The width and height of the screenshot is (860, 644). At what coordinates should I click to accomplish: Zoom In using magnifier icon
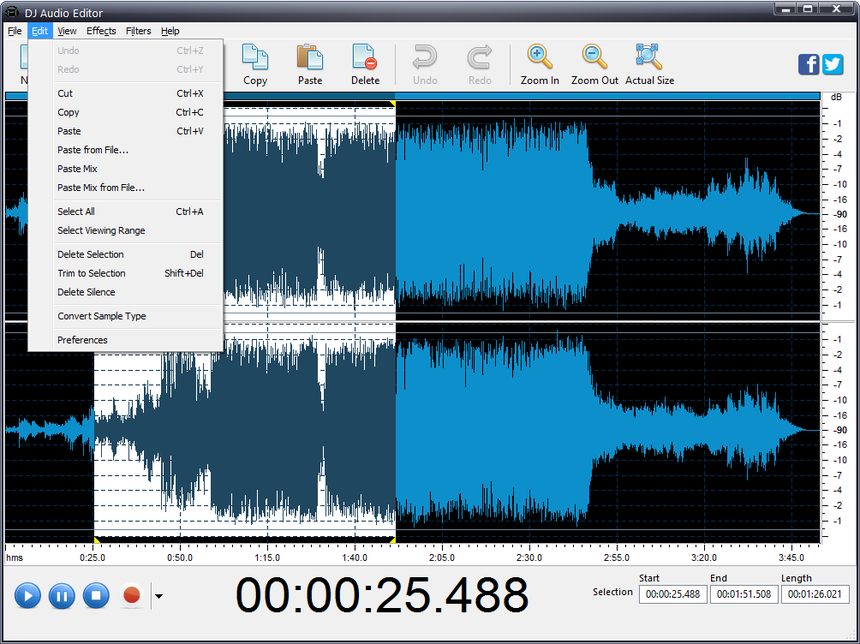click(x=540, y=57)
